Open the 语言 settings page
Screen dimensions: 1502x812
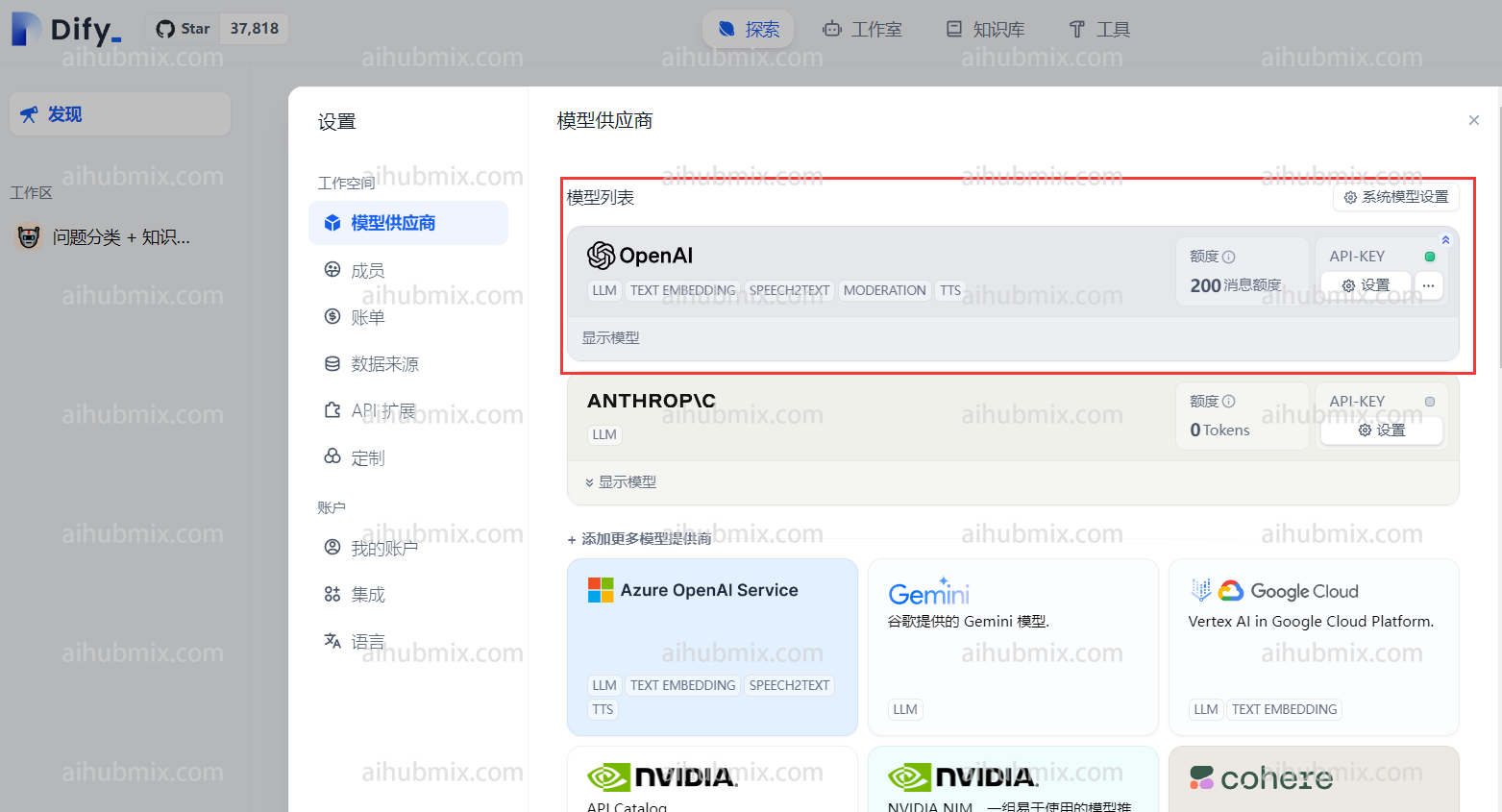(408, 641)
